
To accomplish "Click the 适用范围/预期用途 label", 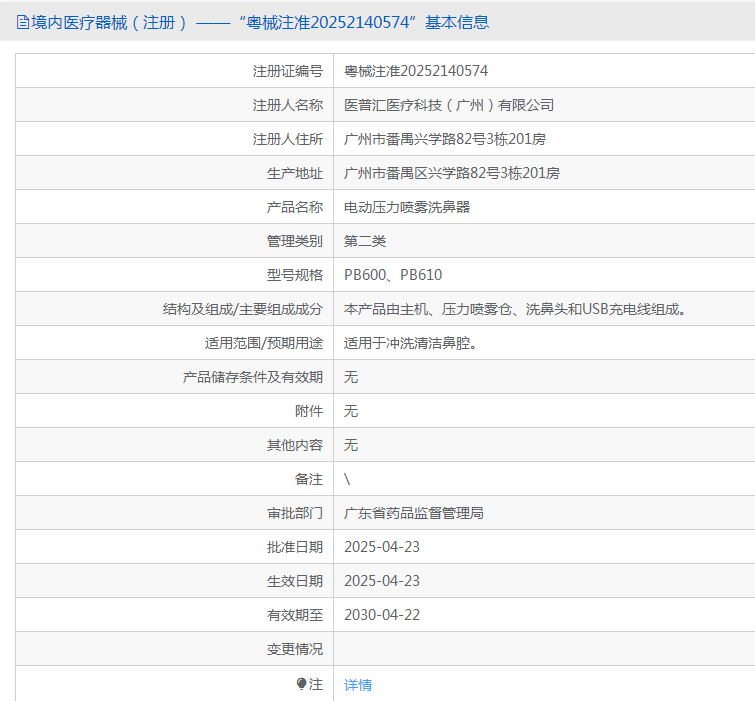I will (x=263, y=343).
